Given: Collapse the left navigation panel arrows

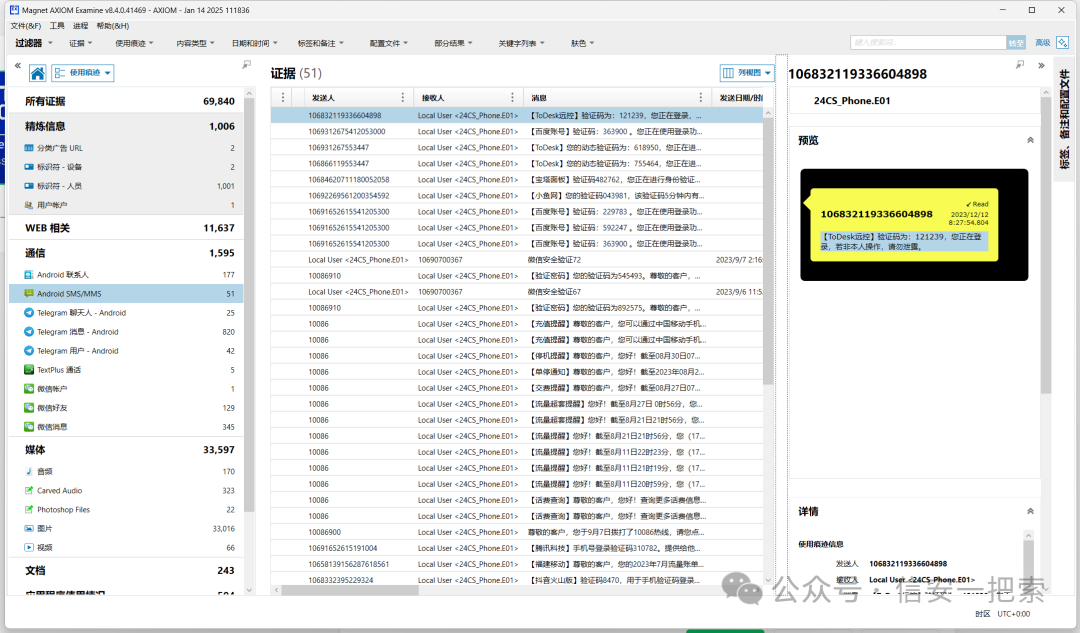Looking at the screenshot, I should tap(18, 65).
